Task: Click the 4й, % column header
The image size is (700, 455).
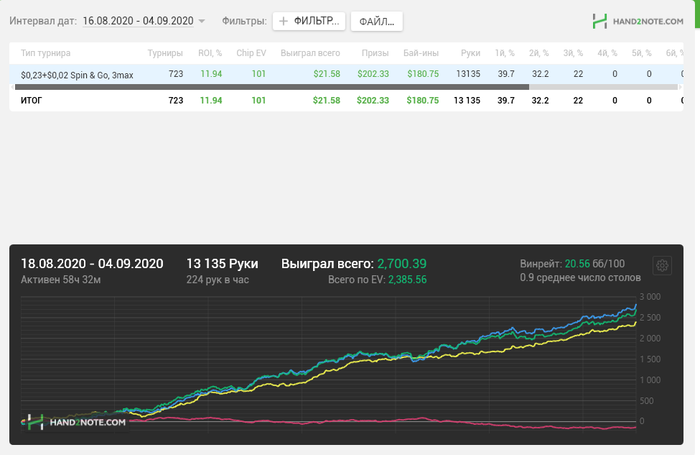Action: tap(607, 53)
